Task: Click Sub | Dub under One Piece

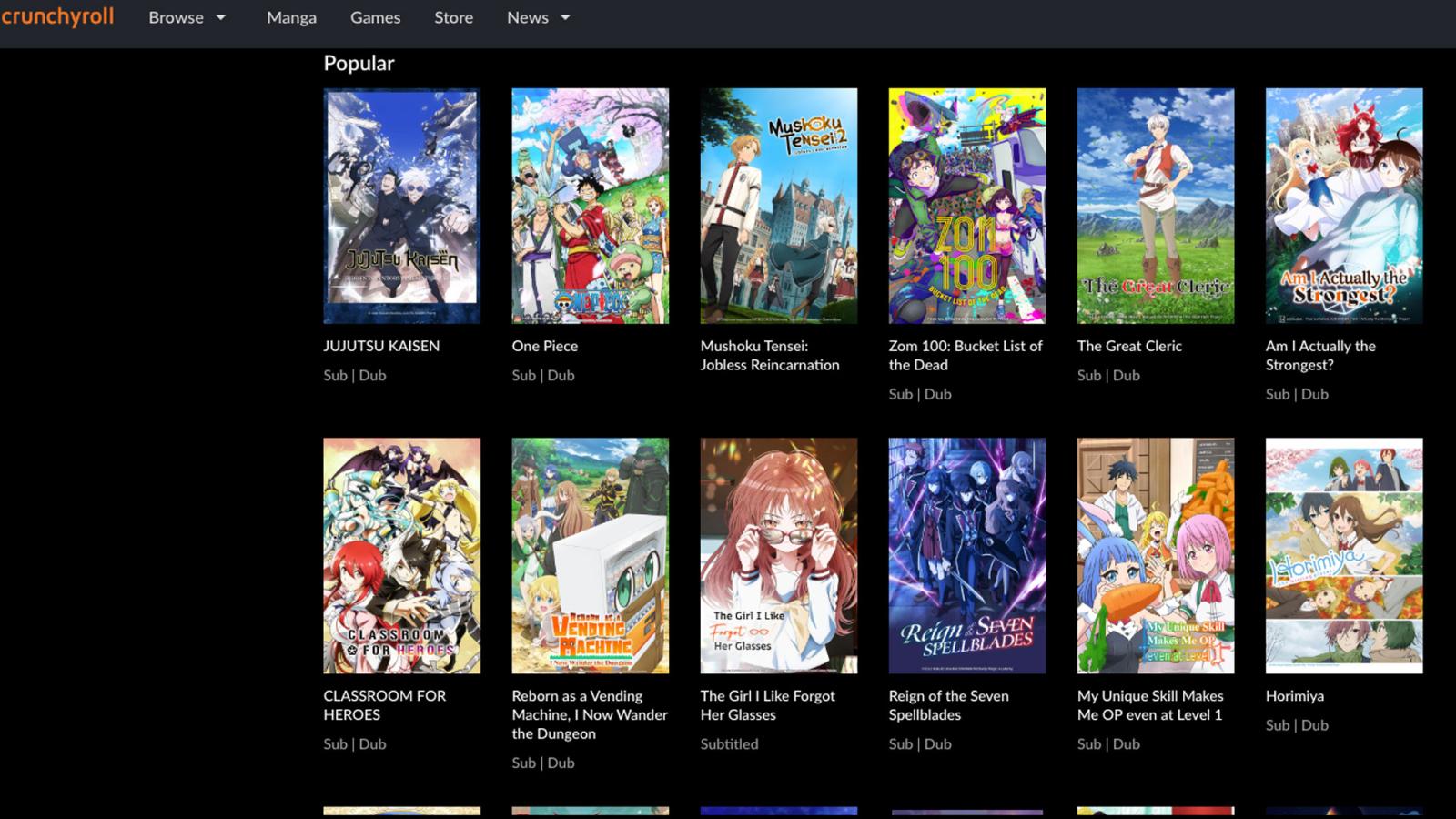Action: (x=543, y=375)
